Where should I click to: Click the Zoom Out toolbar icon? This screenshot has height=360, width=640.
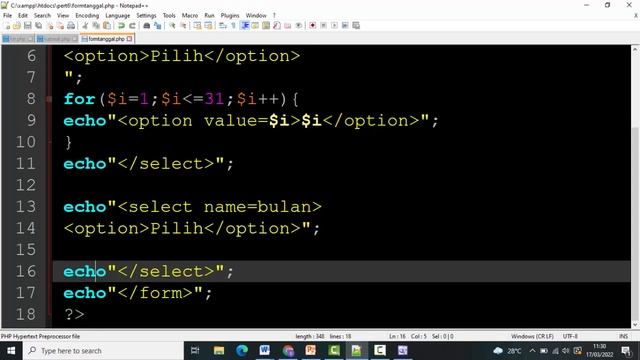(183, 25)
